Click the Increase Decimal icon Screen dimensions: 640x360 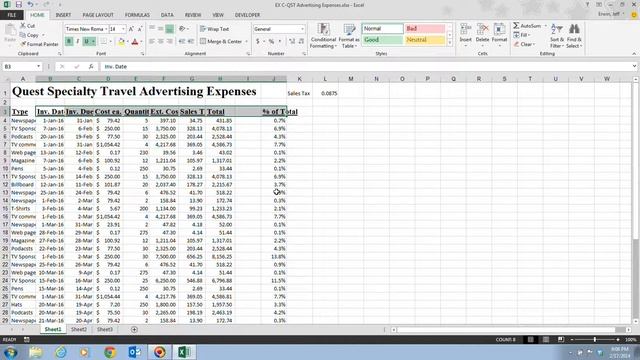coord(292,41)
